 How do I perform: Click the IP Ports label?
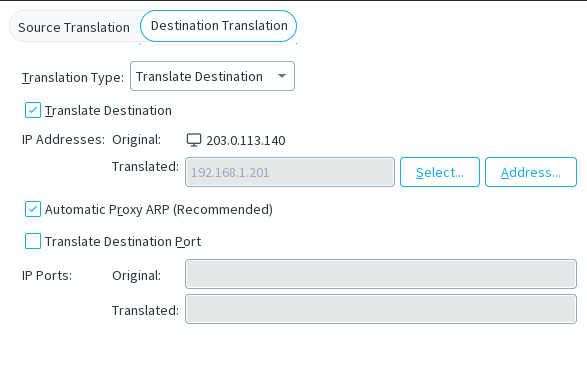coord(47,275)
